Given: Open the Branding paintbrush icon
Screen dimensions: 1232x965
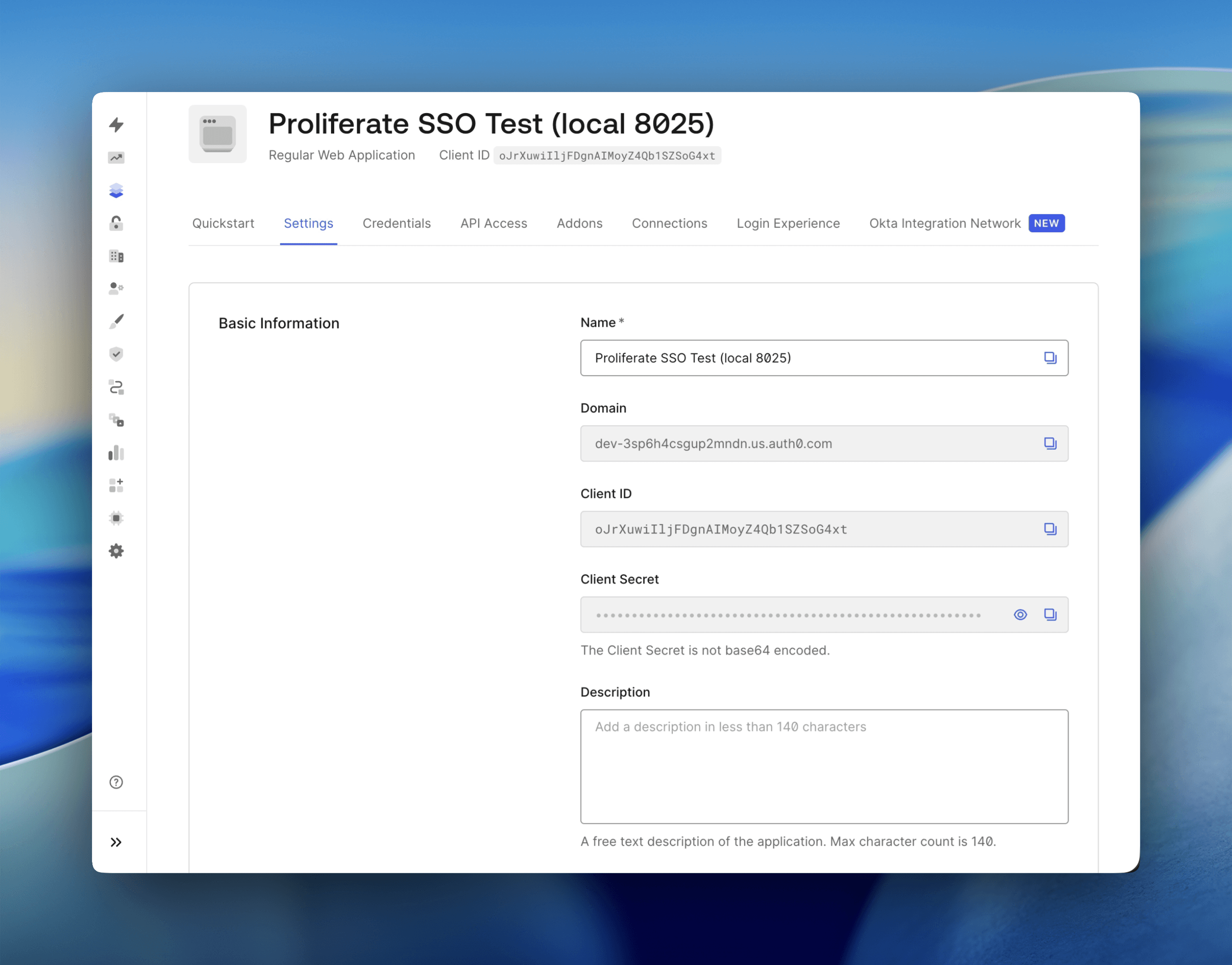Looking at the screenshot, I should click(x=116, y=322).
